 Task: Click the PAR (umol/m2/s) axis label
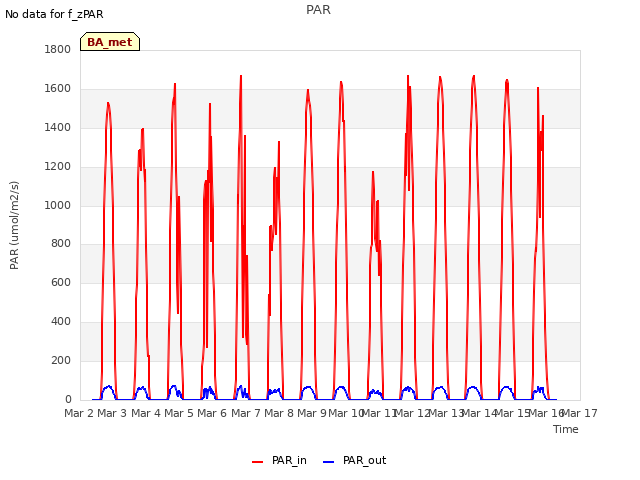point(14,225)
